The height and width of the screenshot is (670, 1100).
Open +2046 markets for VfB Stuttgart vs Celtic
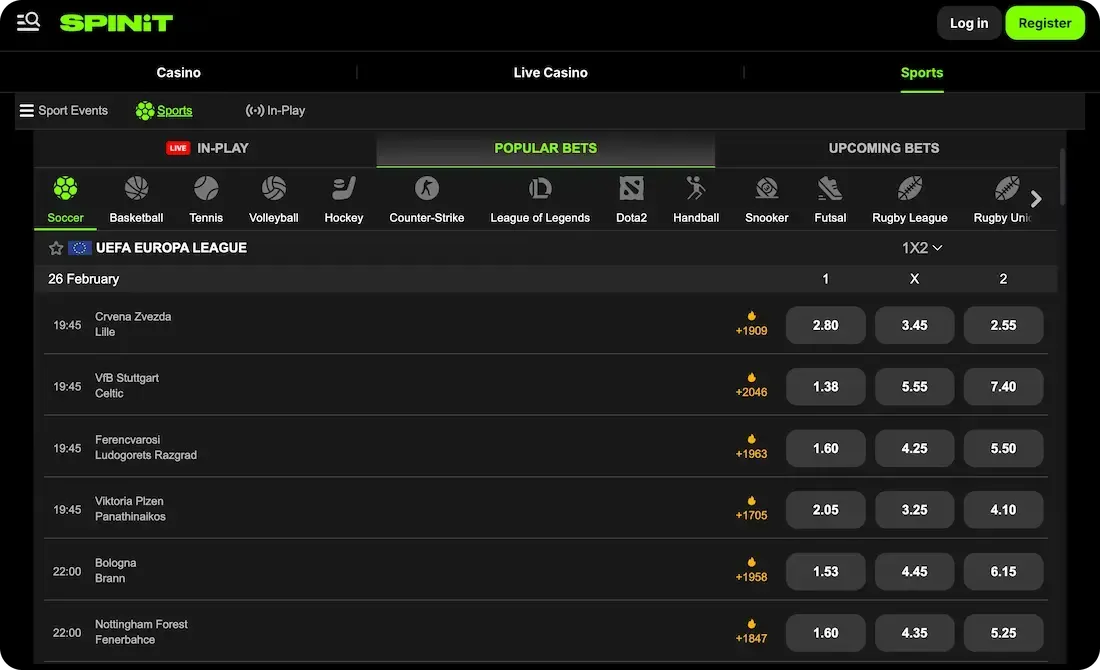[751, 386]
